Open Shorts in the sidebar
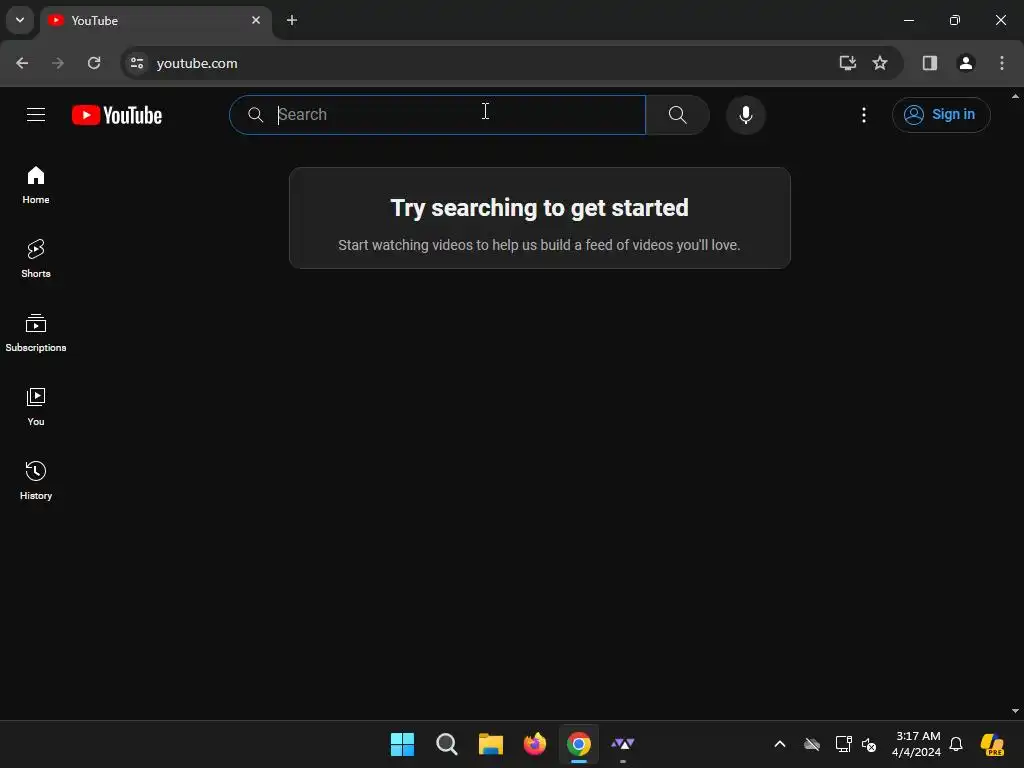Image resolution: width=1024 pixels, height=768 pixels. (x=36, y=259)
